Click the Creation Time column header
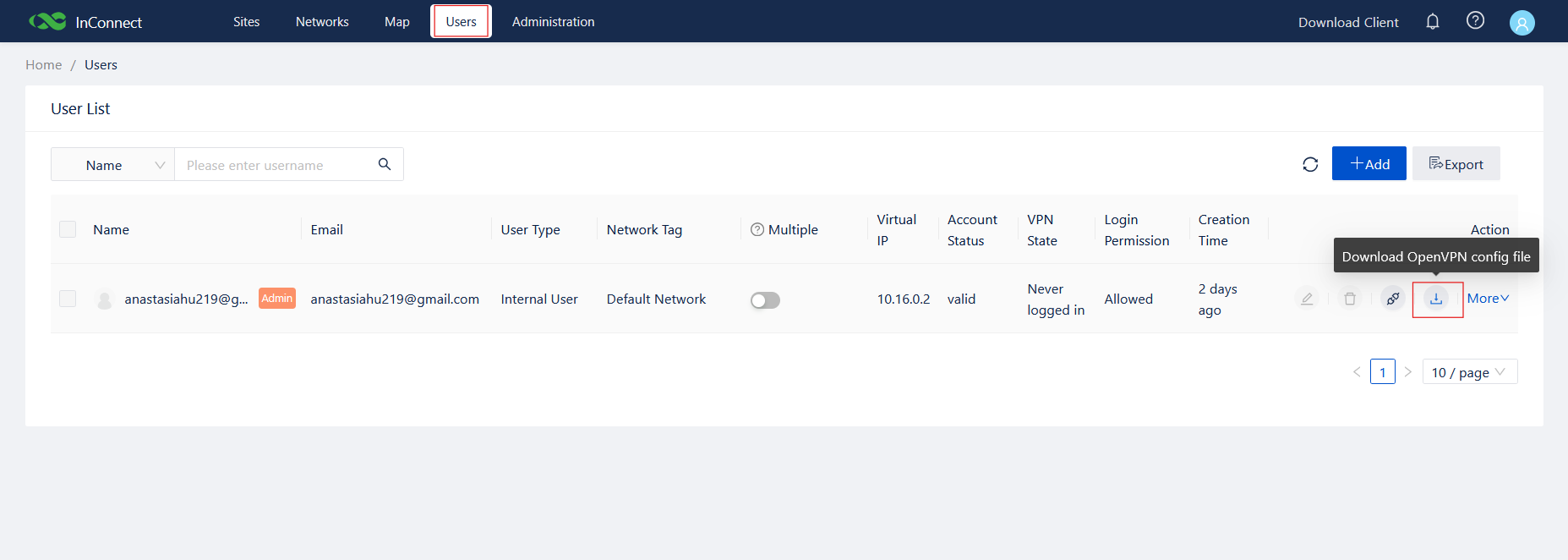The height and width of the screenshot is (560, 1568). point(1223,230)
